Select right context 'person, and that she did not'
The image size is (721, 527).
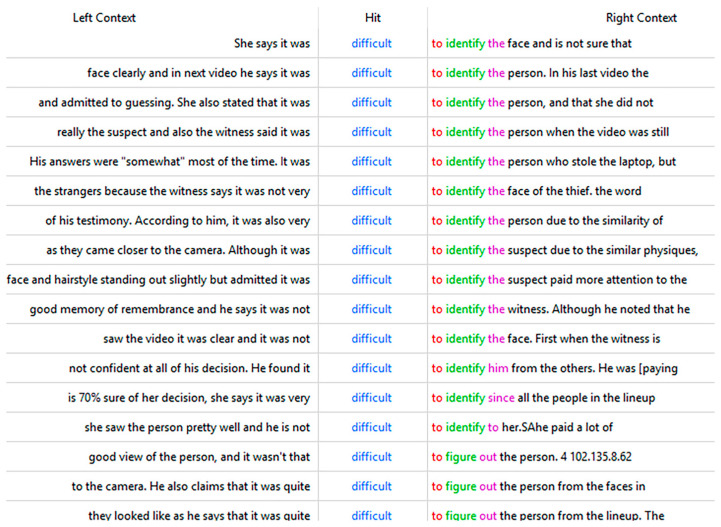click(x=580, y=103)
